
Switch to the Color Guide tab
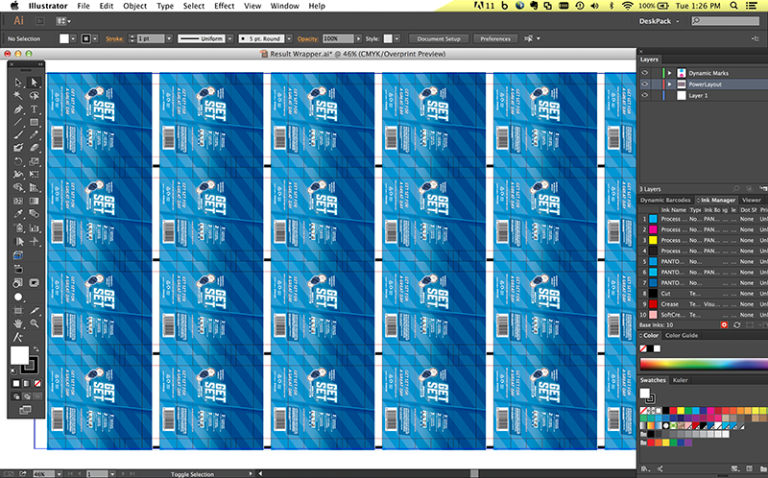[681, 335]
